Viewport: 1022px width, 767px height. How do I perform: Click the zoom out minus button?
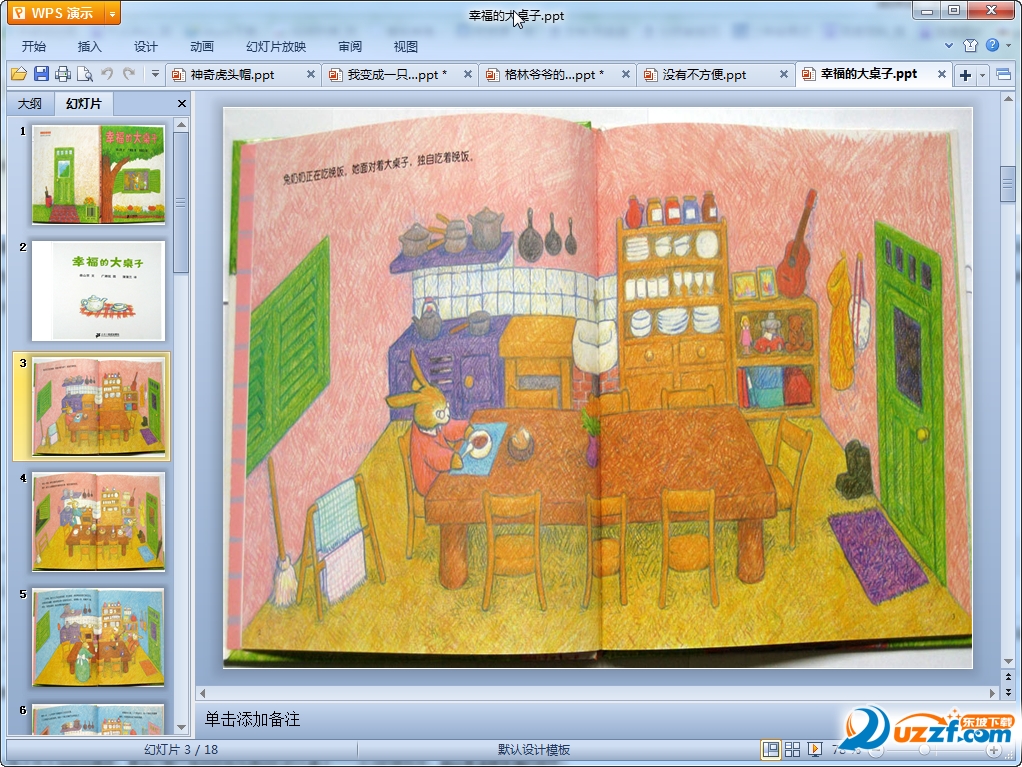point(877,750)
